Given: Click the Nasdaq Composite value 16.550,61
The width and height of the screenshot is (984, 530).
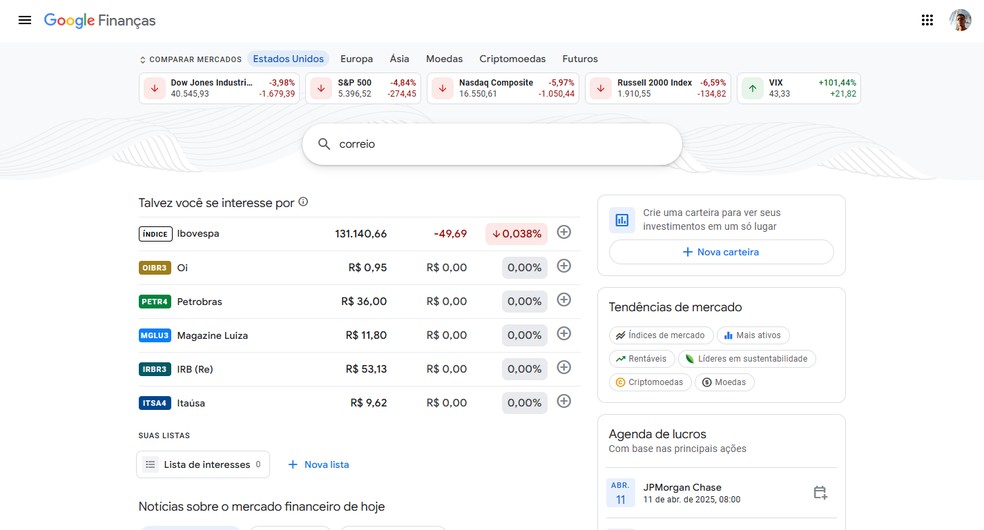Looking at the screenshot, I should (x=478, y=94).
